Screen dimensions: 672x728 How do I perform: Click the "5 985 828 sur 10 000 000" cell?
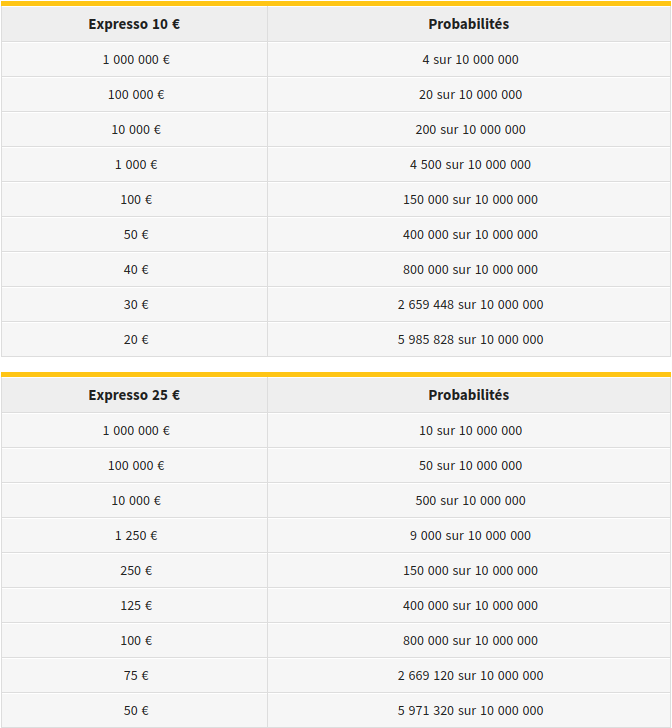[470, 340]
